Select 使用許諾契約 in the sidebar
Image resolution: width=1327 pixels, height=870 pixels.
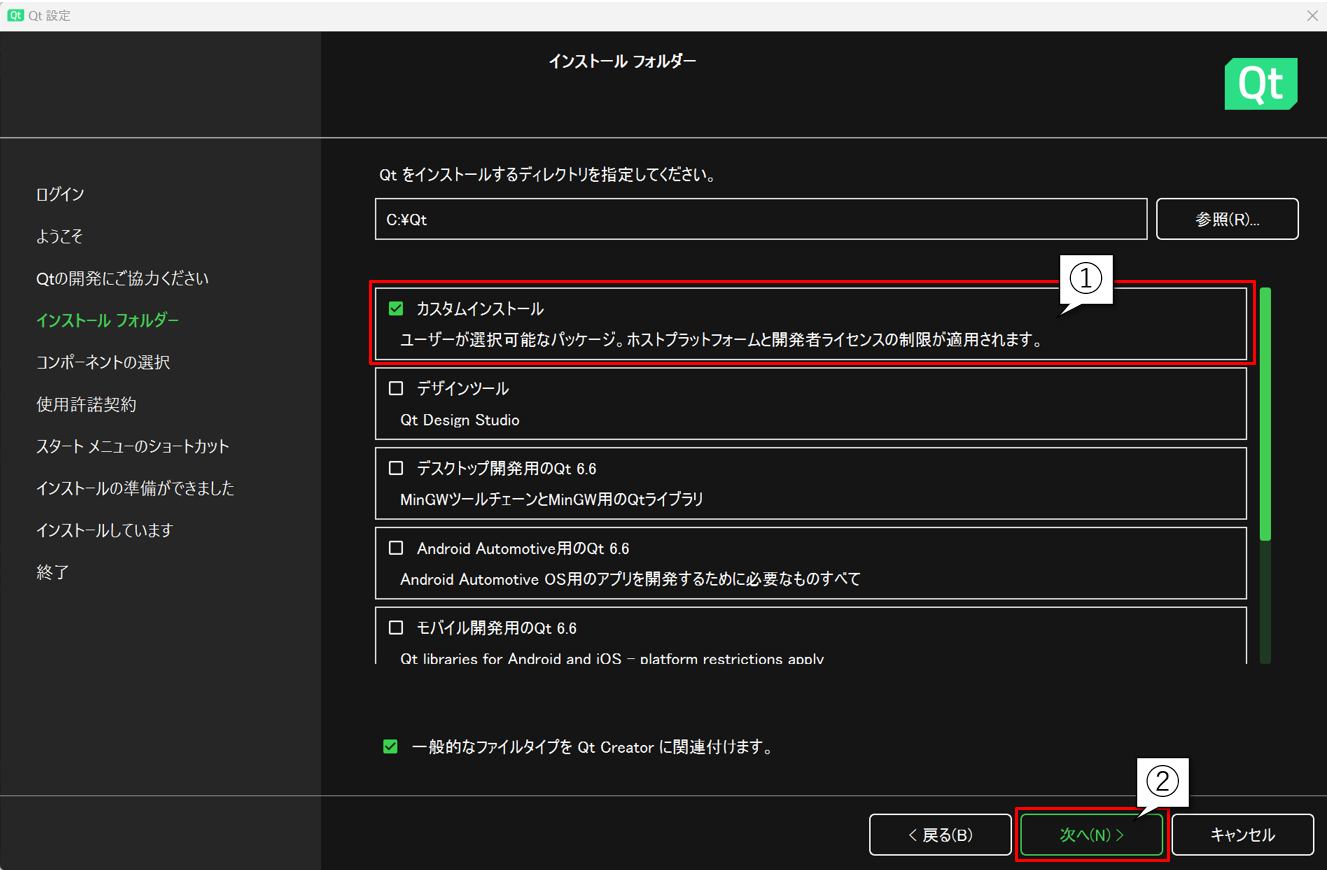[x=86, y=404]
